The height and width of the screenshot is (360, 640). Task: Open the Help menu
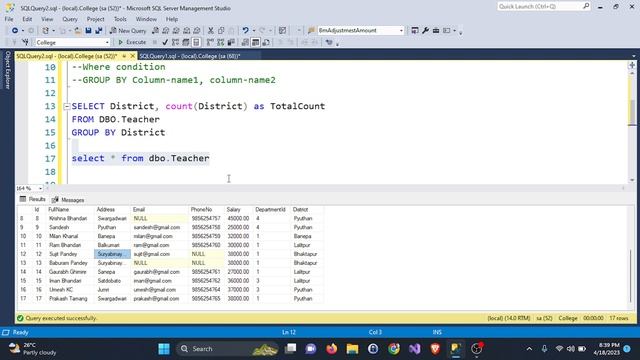tap(172, 19)
